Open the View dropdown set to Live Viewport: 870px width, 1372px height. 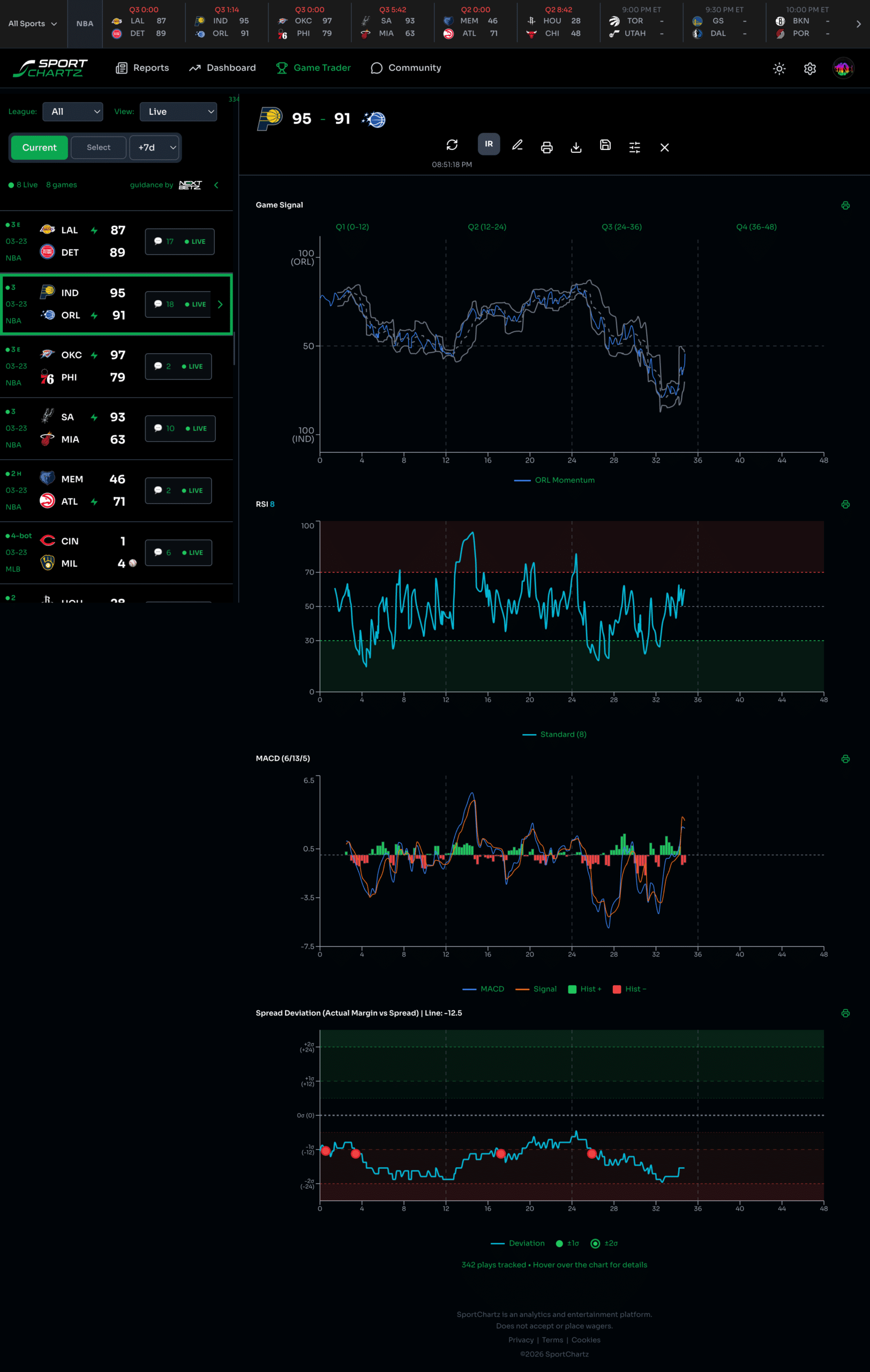[x=178, y=111]
